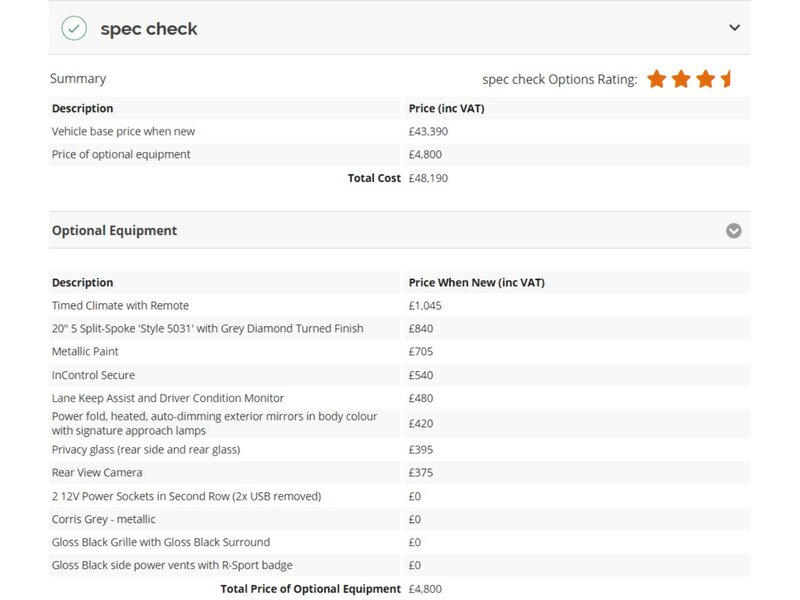Click the Optional Equipment section header
Screen dimensions: 800x600
coord(399,231)
